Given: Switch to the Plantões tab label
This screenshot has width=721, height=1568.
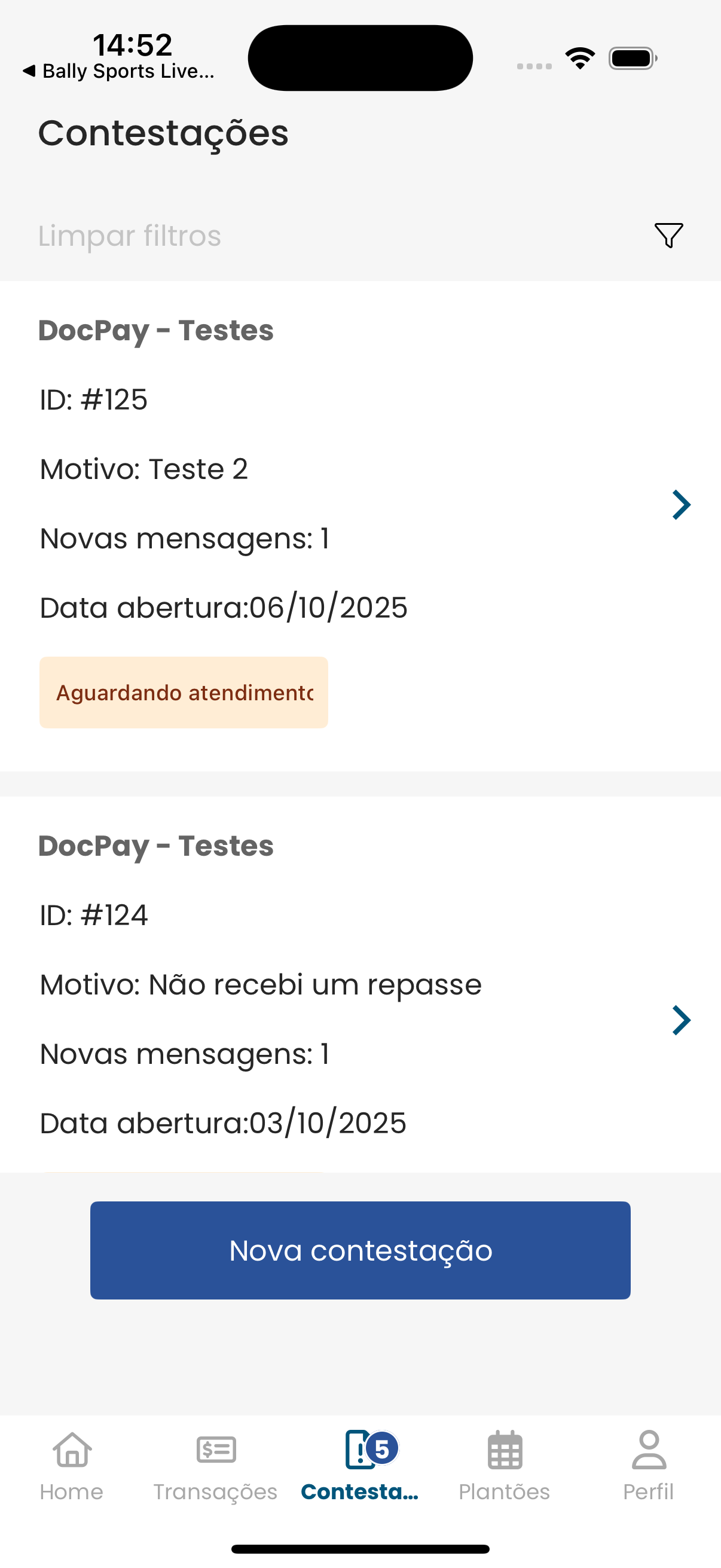Looking at the screenshot, I should point(505,1492).
